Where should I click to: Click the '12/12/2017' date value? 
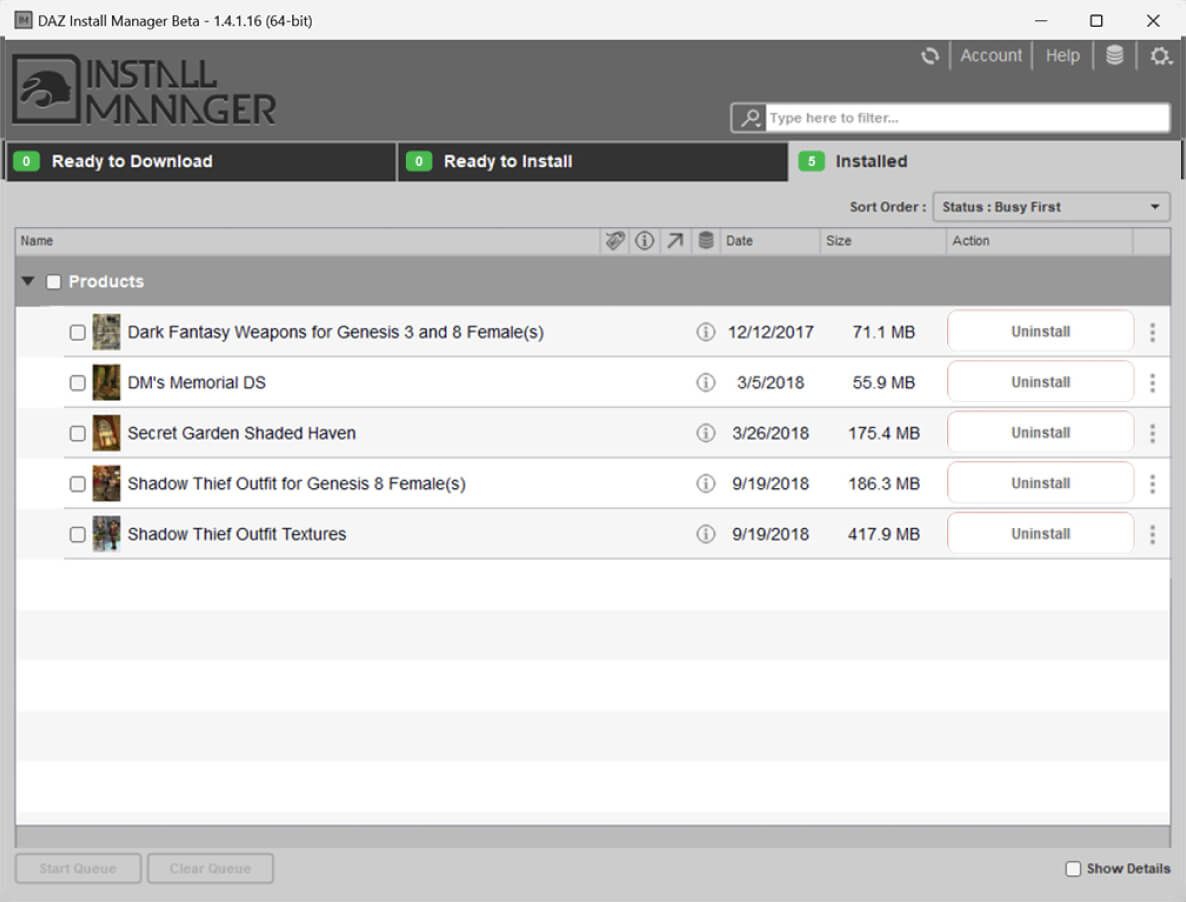[x=771, y=332]
